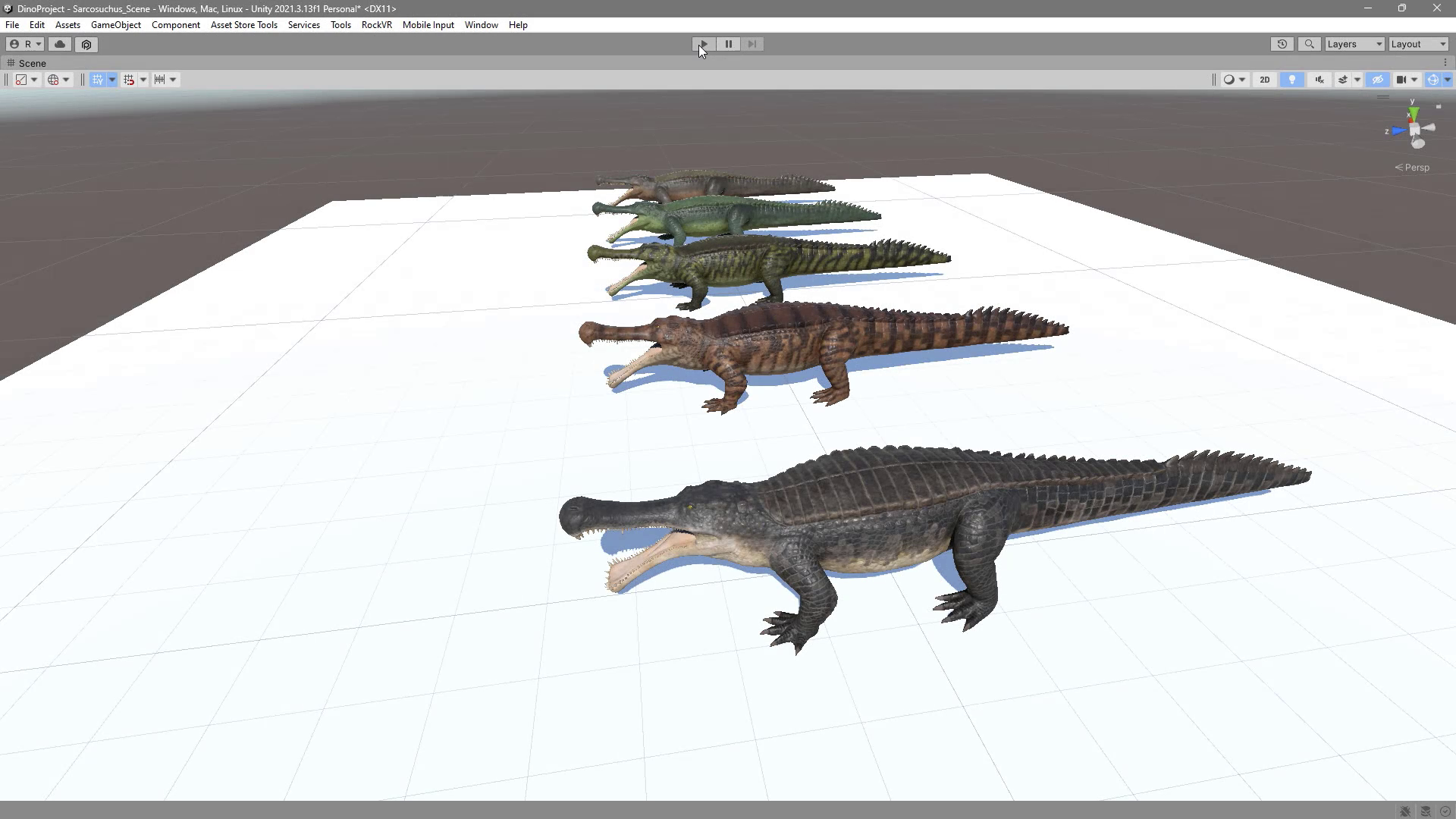Viewport: 1456px width, 819px height.
Task: Toggle the global handle rotation icon
Action: pyautogui.click(x=53, y=80)
